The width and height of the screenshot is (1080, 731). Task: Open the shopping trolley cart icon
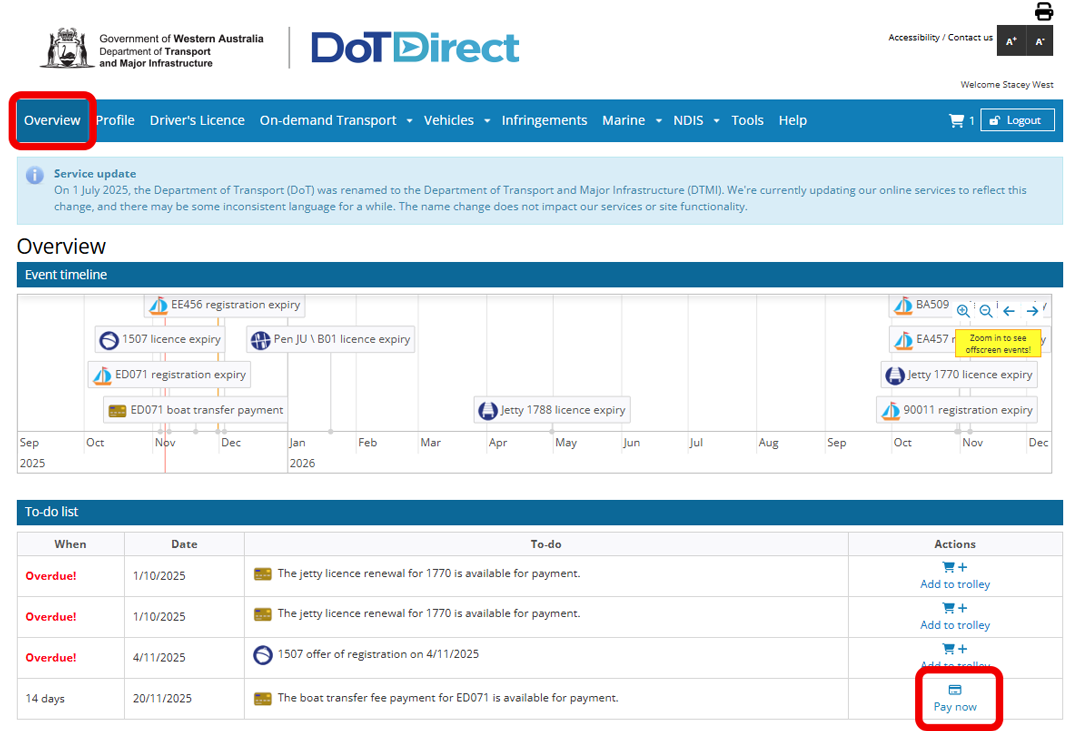click(x=956, y=121)
